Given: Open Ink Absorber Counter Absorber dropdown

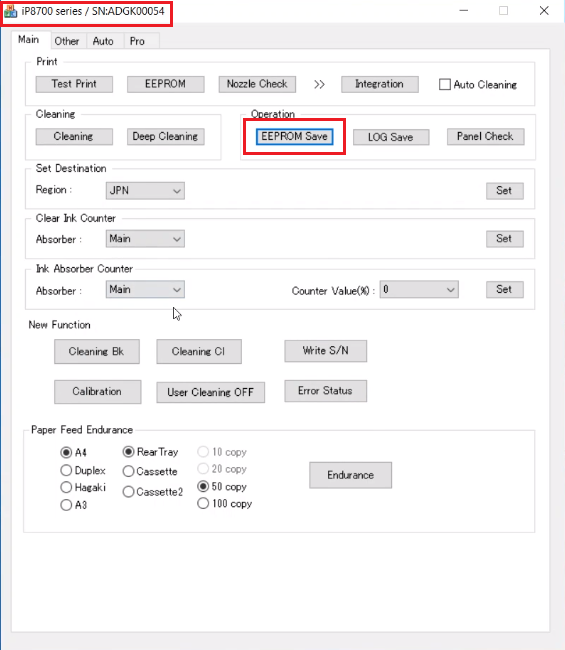Looking at the screenshot, I should (145, 289).
